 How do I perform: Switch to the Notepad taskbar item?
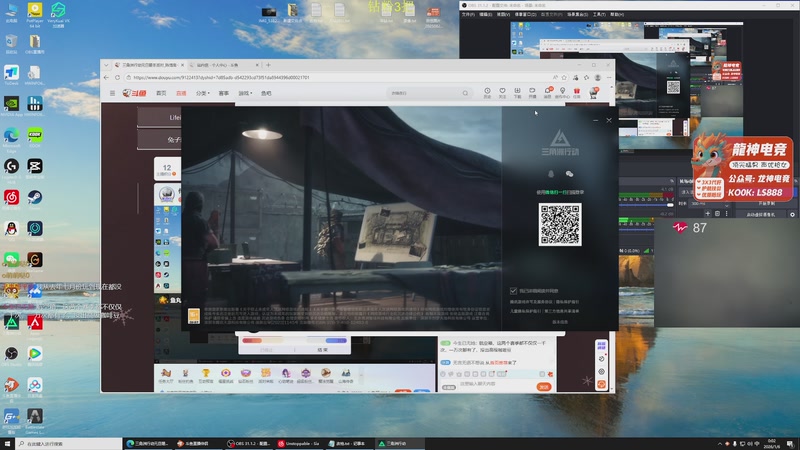pos(349,444)
